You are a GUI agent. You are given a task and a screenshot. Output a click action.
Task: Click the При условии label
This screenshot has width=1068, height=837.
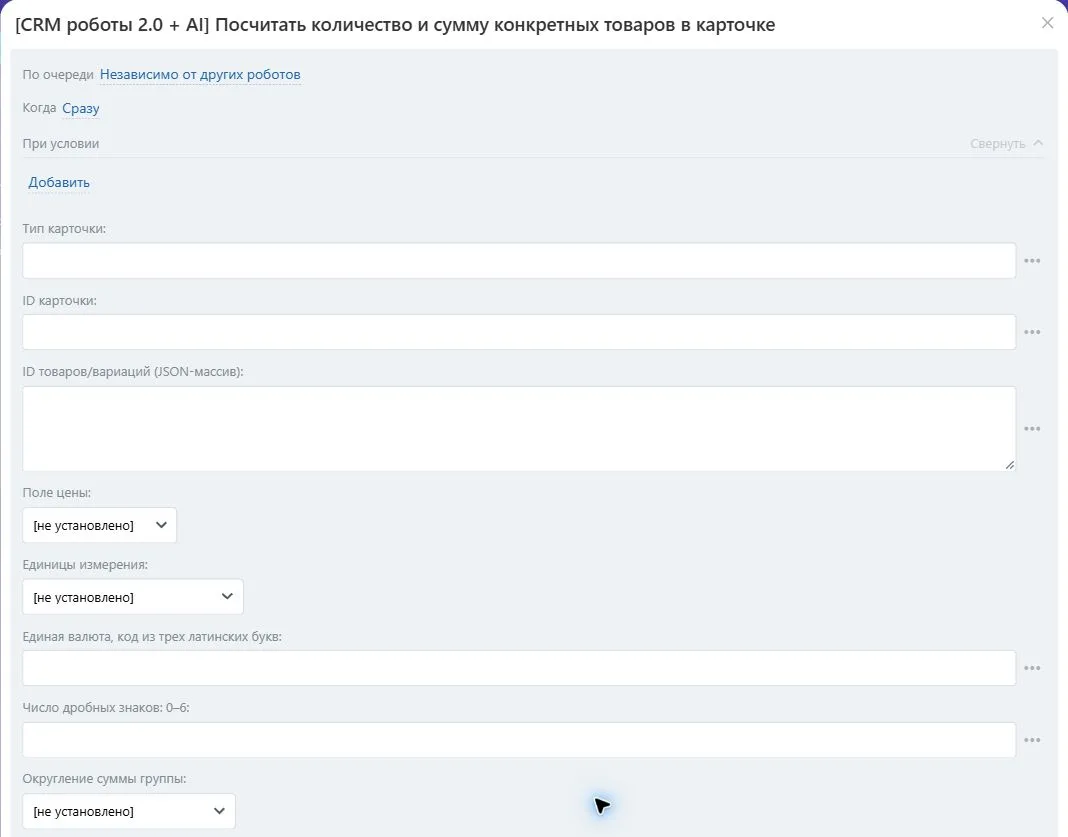click(61, 144)
